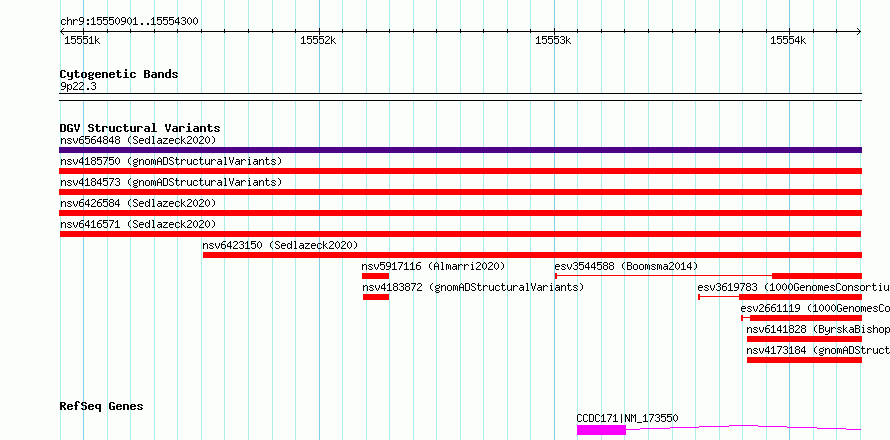Screen dimensions: 890x440
Task: Select the red nsv4184573 variant bar
Action: [460, 192]
